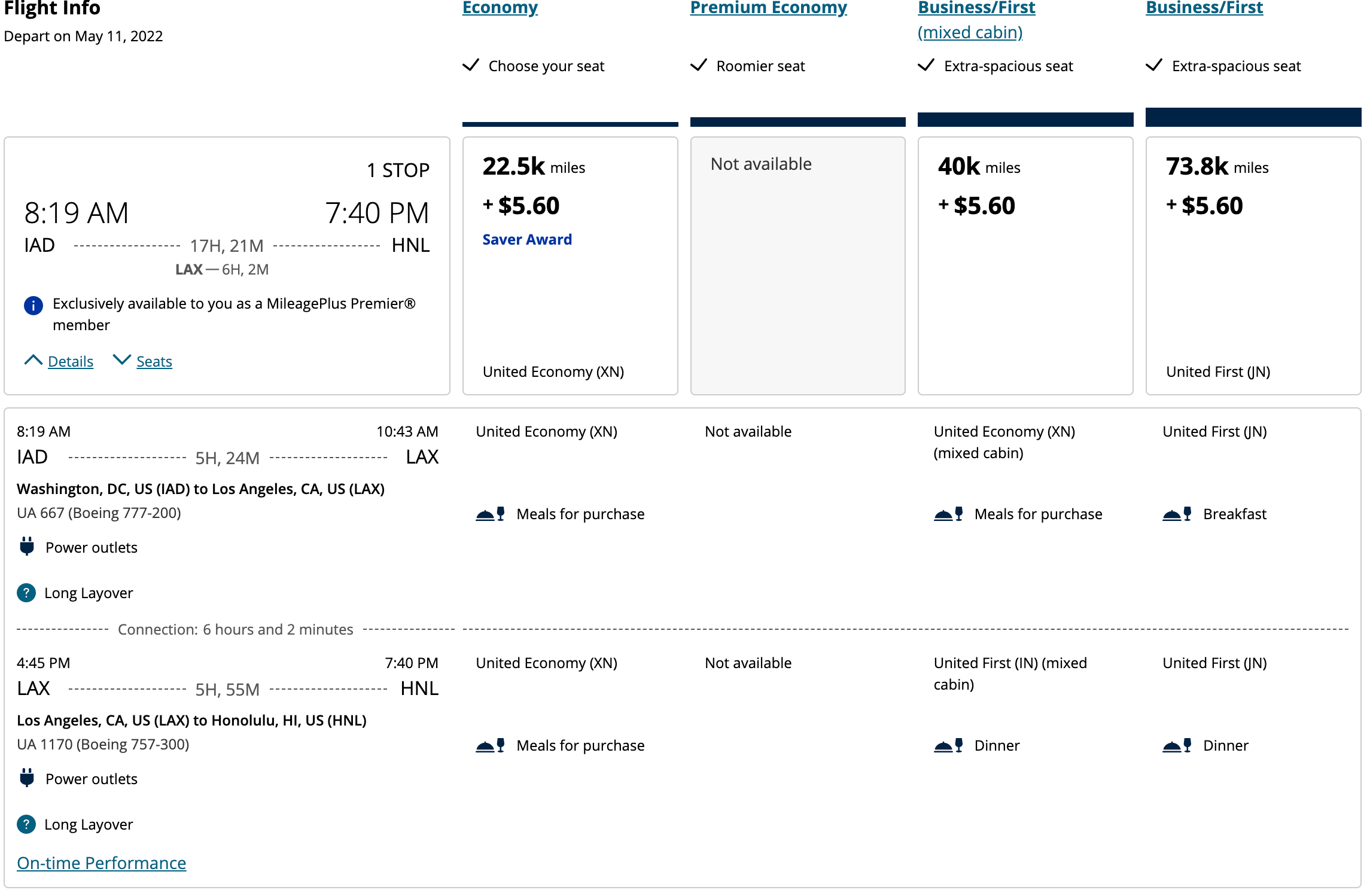Click mixed cabin Dinner meal icon
This screenshot has height=896, width=1370.
948,745
